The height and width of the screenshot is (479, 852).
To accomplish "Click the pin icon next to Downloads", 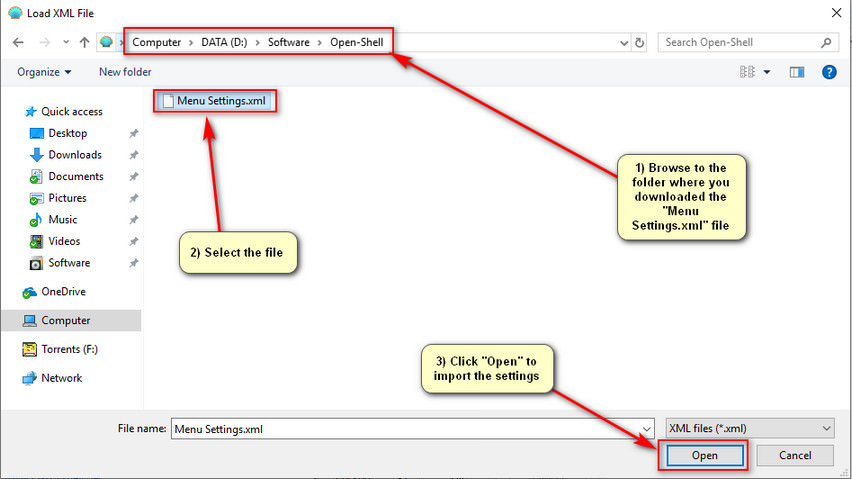I will 134,155.
